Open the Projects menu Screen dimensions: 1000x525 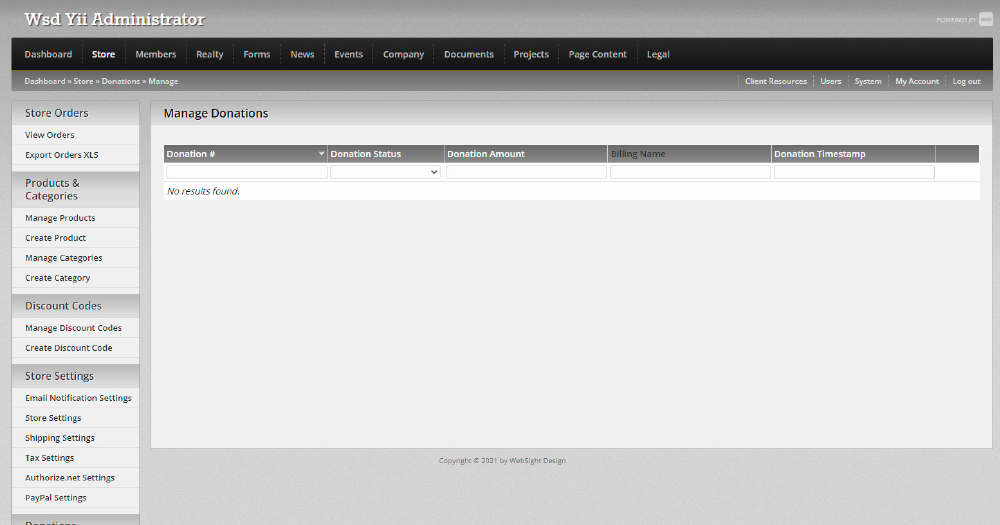[x=531, y=54]
